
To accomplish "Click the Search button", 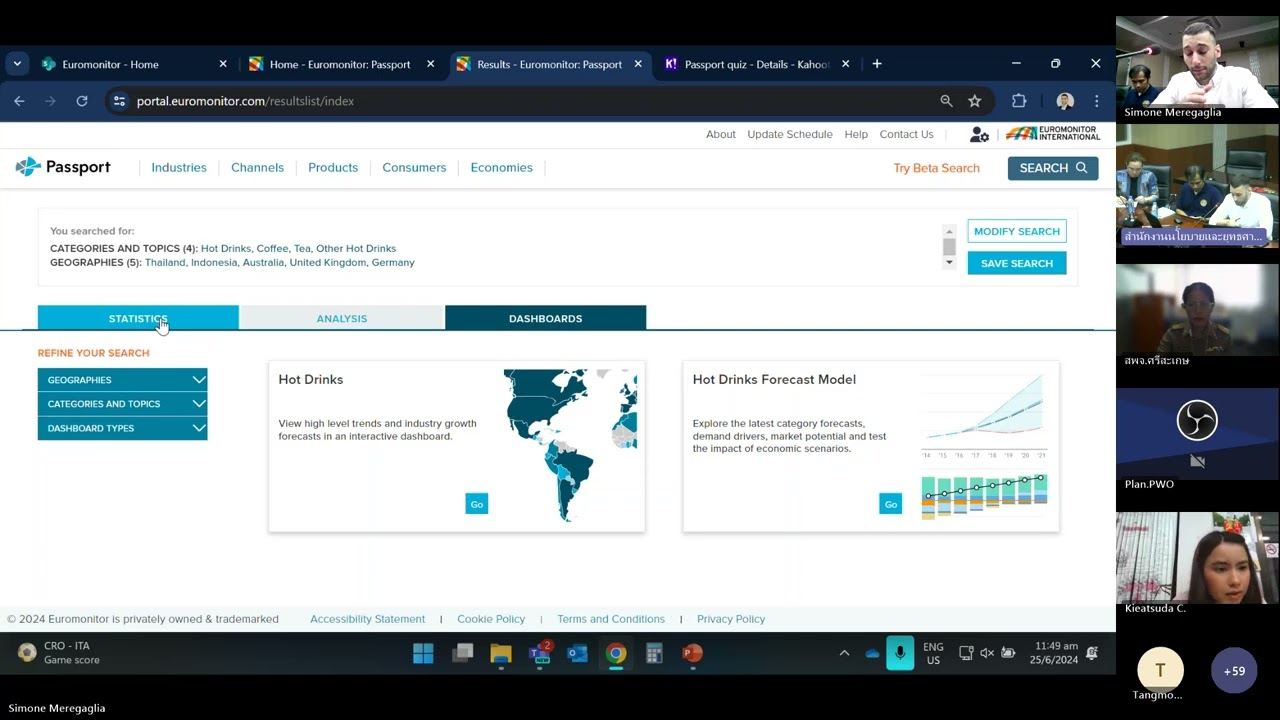I will [1053, 168].
